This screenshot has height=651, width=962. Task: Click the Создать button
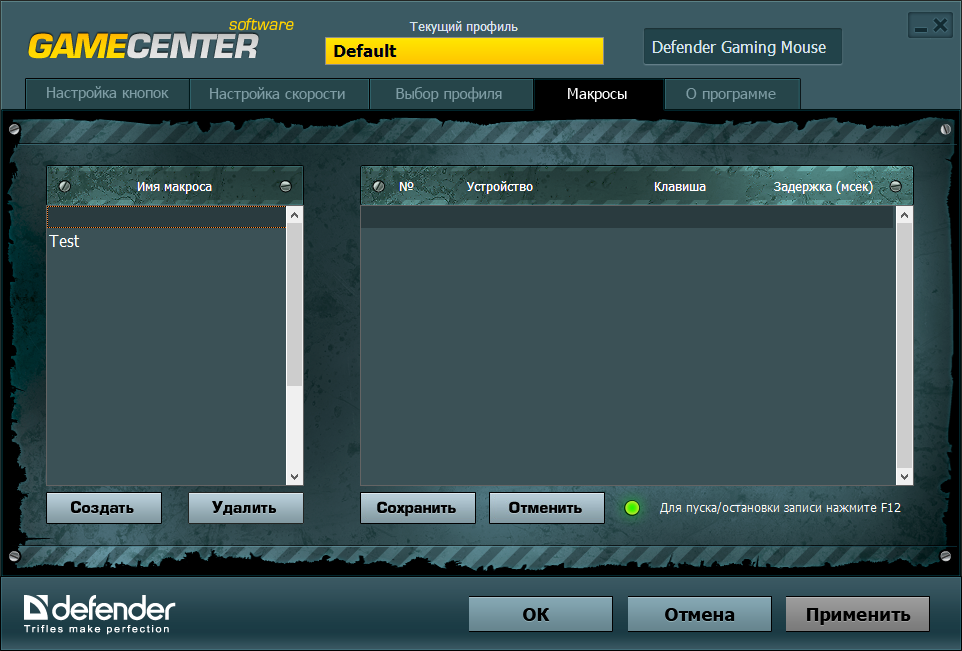(x=104, y=508)
